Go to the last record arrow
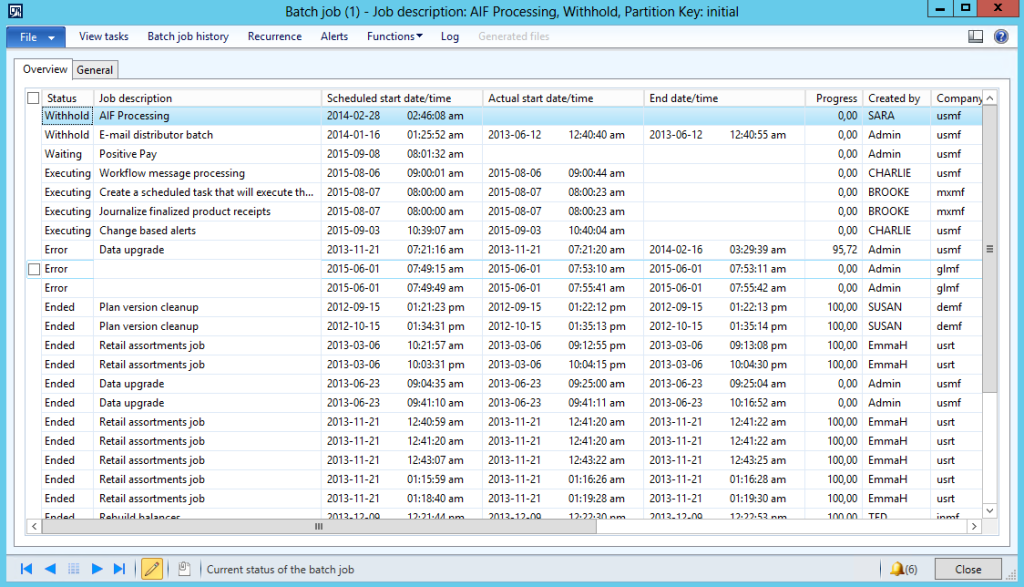1024x587 pixels. 120,569
